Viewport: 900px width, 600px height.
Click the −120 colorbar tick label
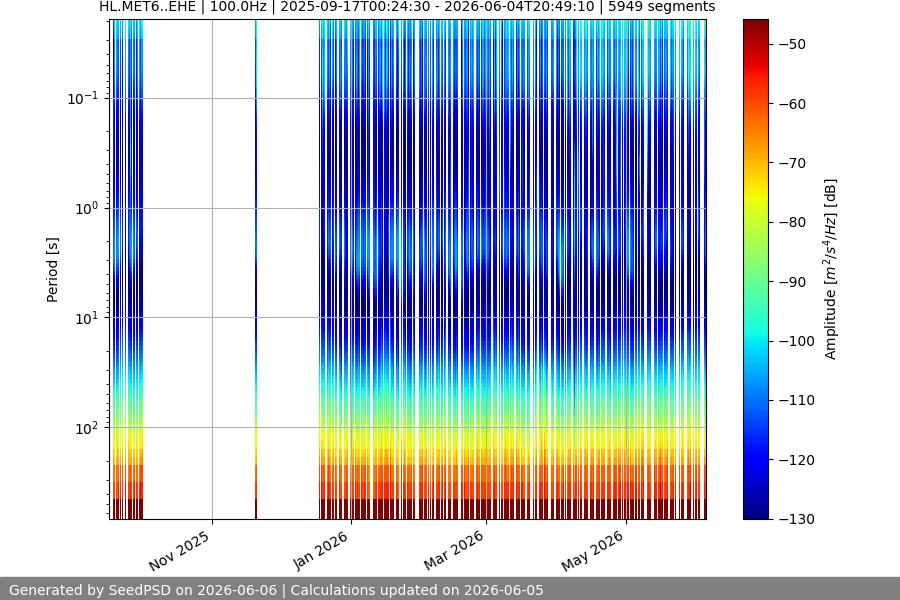[x=797, y=460]
